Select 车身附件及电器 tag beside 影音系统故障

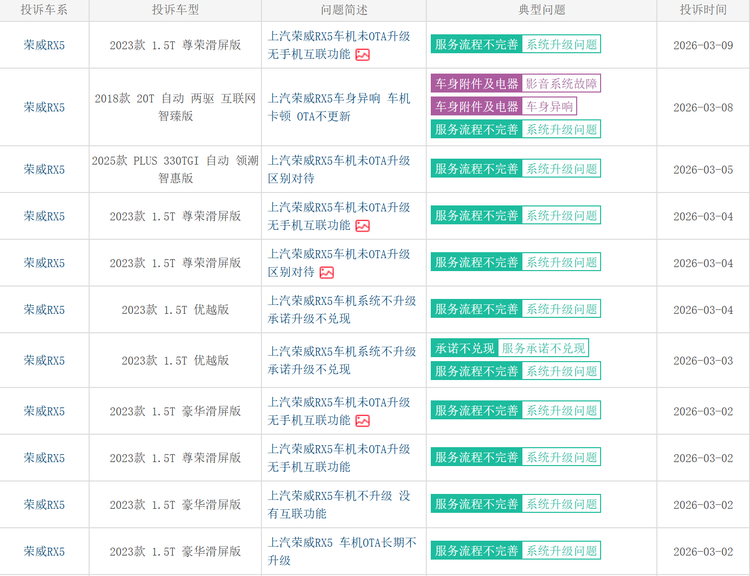[x=476, y=84]
